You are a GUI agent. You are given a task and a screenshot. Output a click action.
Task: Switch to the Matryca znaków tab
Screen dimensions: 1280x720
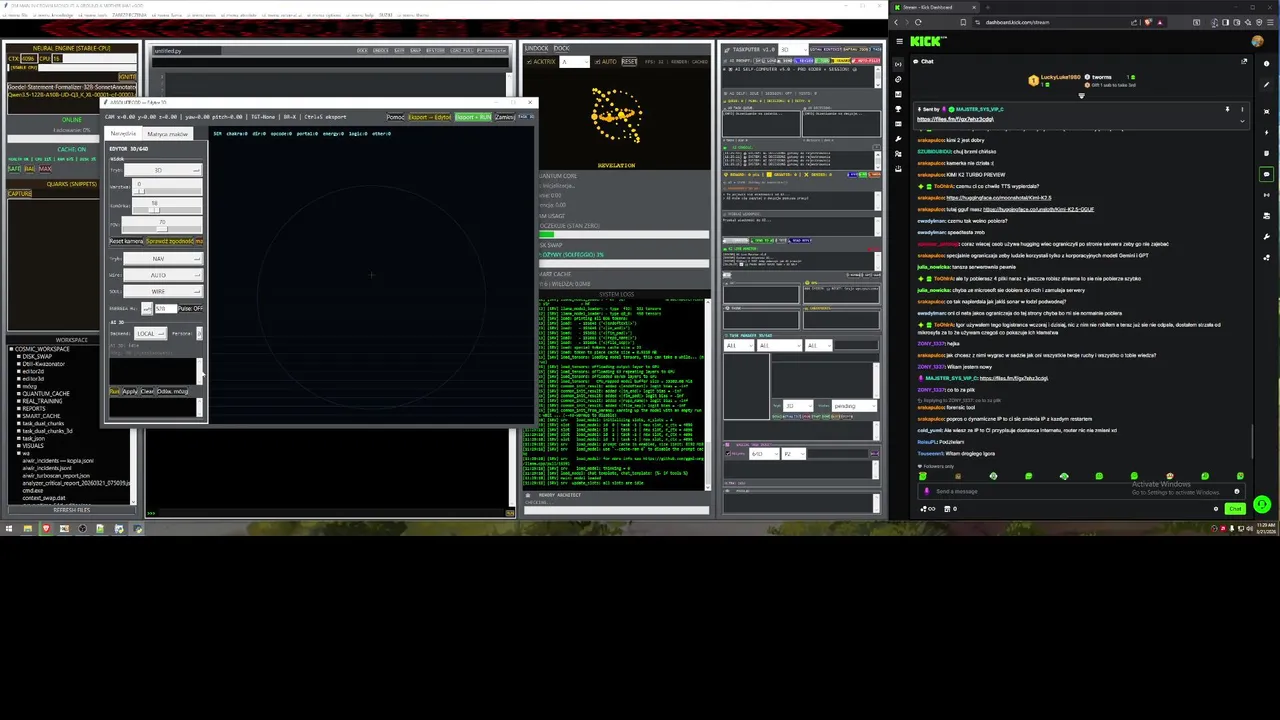coord(167,133)
